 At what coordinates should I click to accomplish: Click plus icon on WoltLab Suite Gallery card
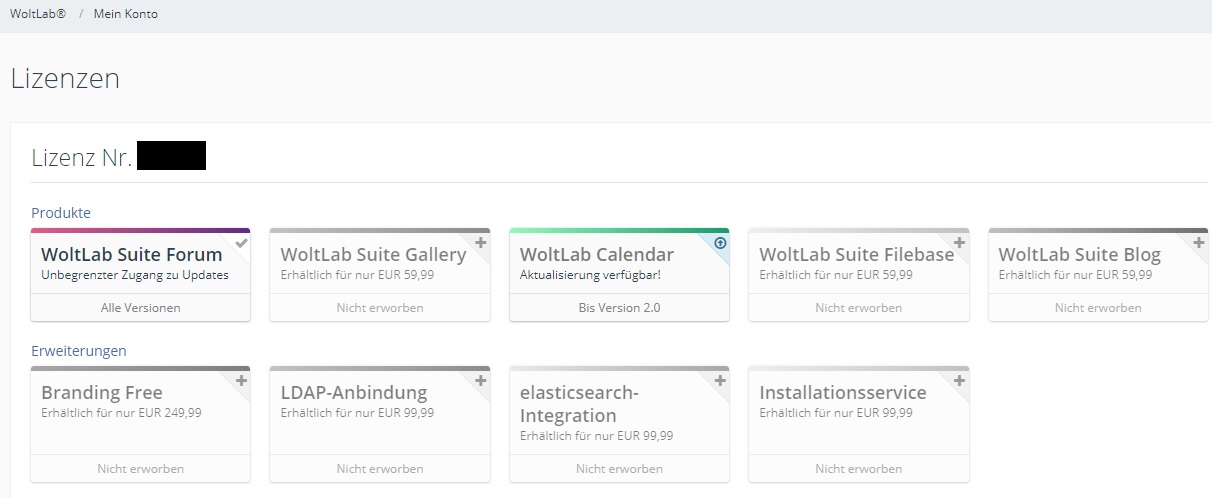(481, 242)
